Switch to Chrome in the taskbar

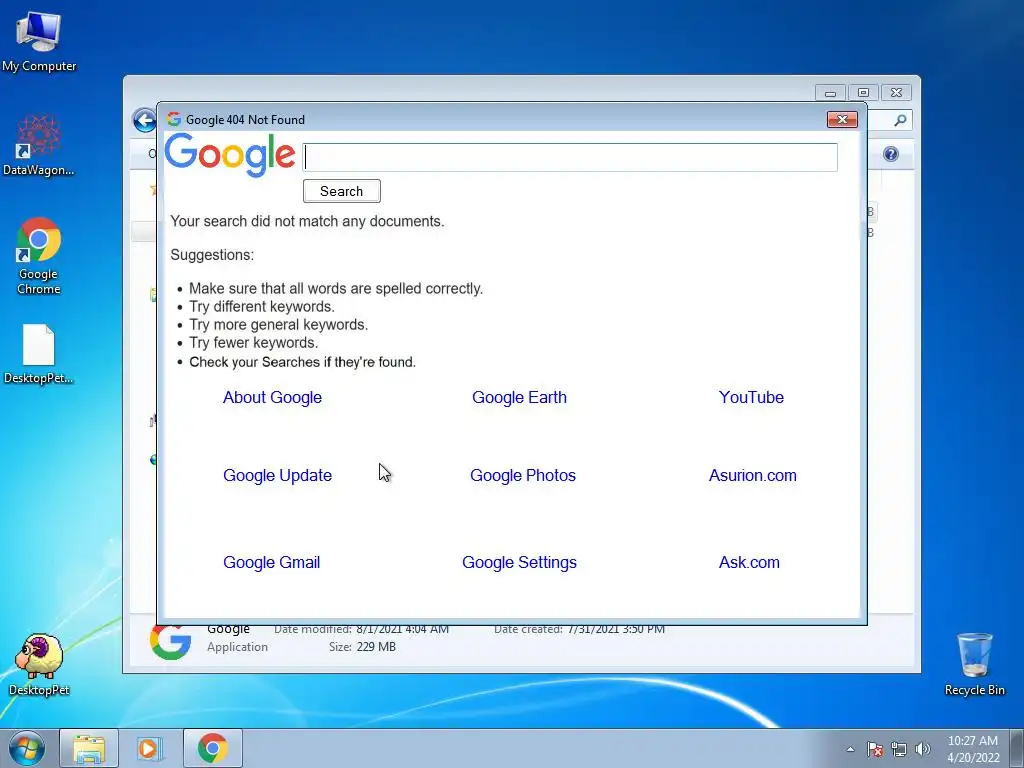(x=212, y=748)
